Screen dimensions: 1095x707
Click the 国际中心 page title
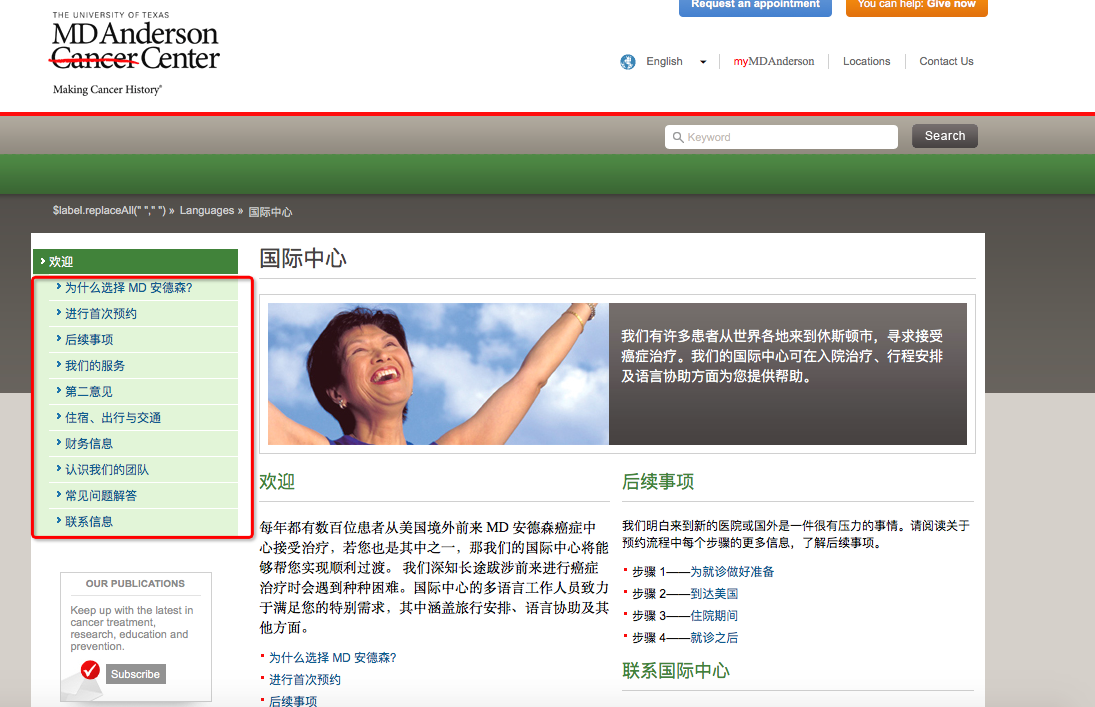pos(303,258)
